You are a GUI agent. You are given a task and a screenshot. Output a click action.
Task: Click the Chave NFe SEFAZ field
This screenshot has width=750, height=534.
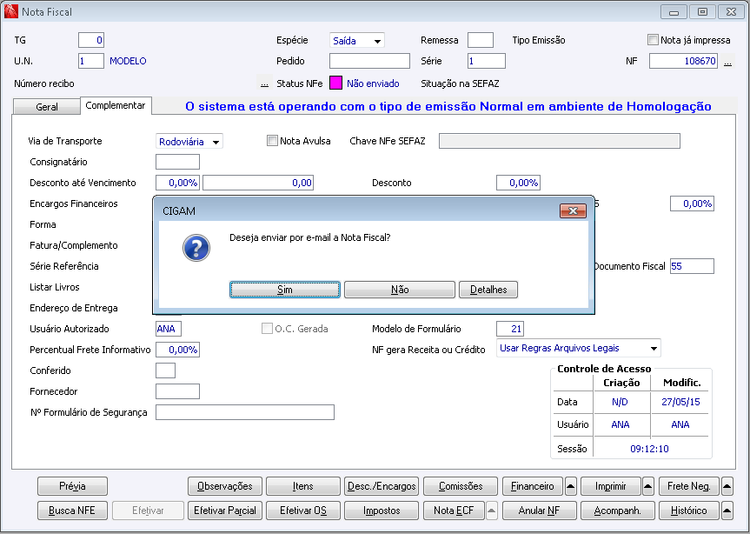coord(559,141)
